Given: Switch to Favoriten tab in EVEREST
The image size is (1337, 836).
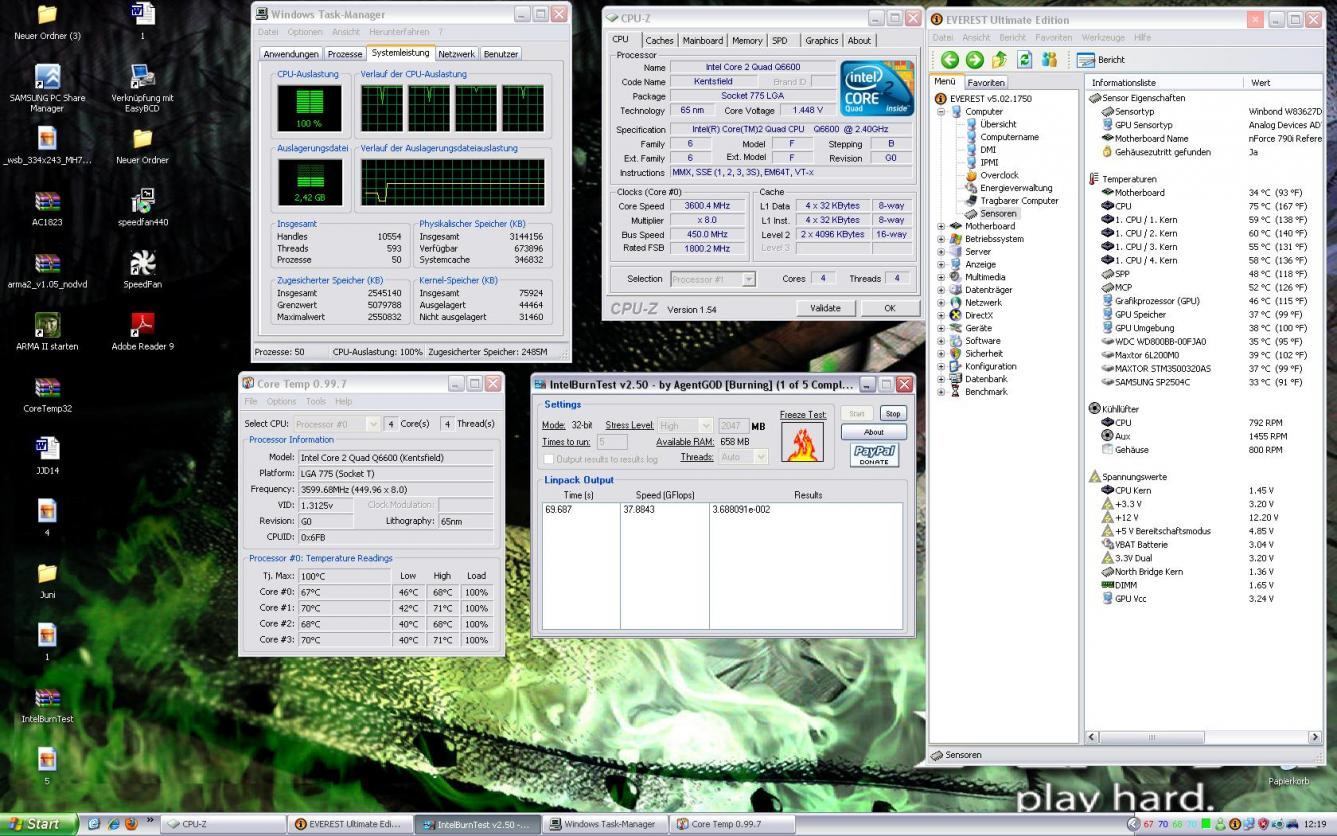Looking at the screenshot, I should pyautogui.click(x=985, y=83).
